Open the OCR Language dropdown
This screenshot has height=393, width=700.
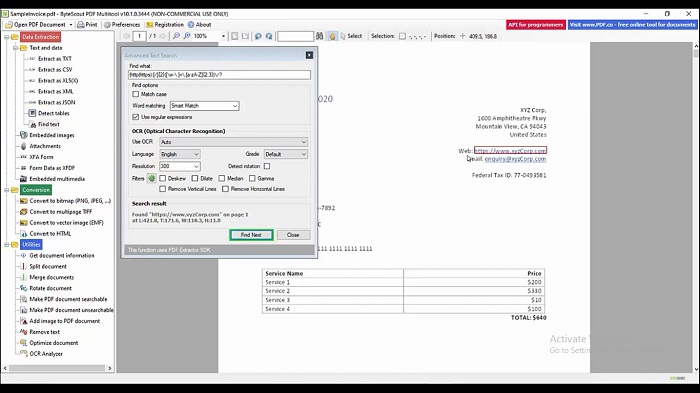coord(180,154)
